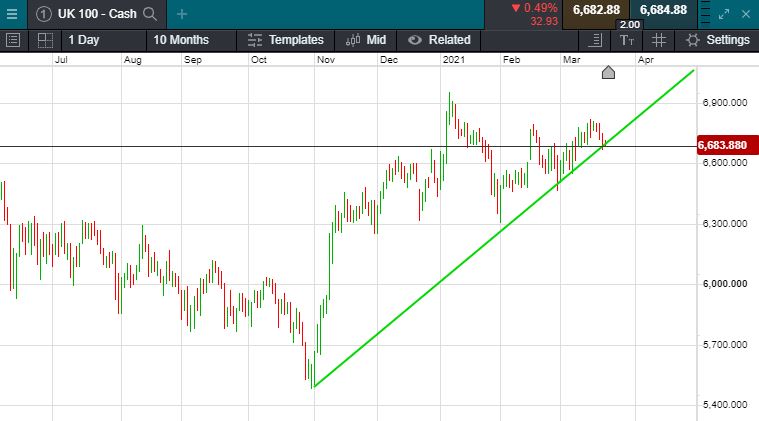Screen dimensions: 759x421
Task: Toggle the Mid price type button
Action: pos(365,40)
